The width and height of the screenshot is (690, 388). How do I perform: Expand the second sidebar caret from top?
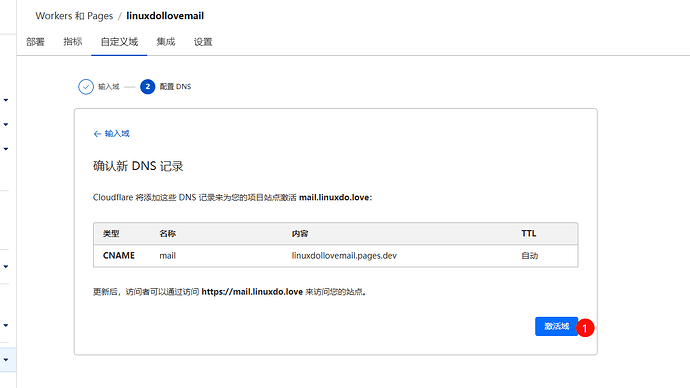click(x=6, y=124)
